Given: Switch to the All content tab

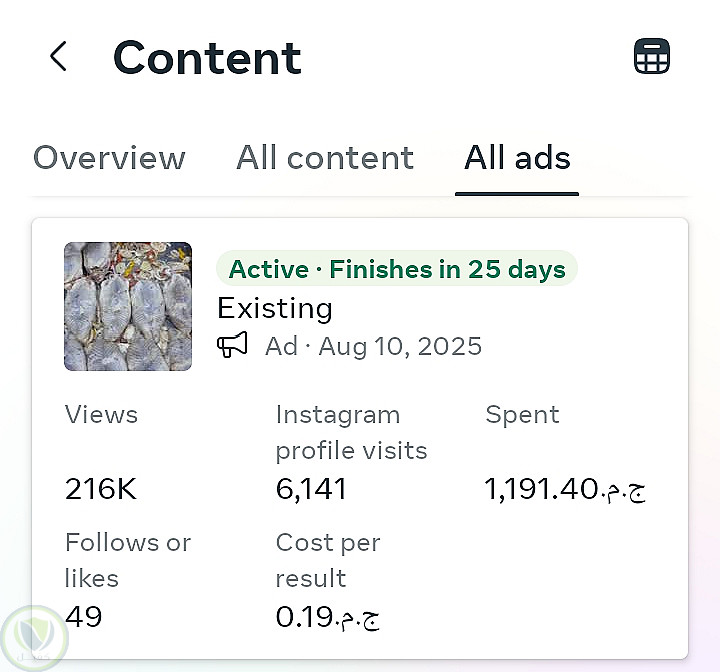Looking at the screenshot, I should click(325, 158).
